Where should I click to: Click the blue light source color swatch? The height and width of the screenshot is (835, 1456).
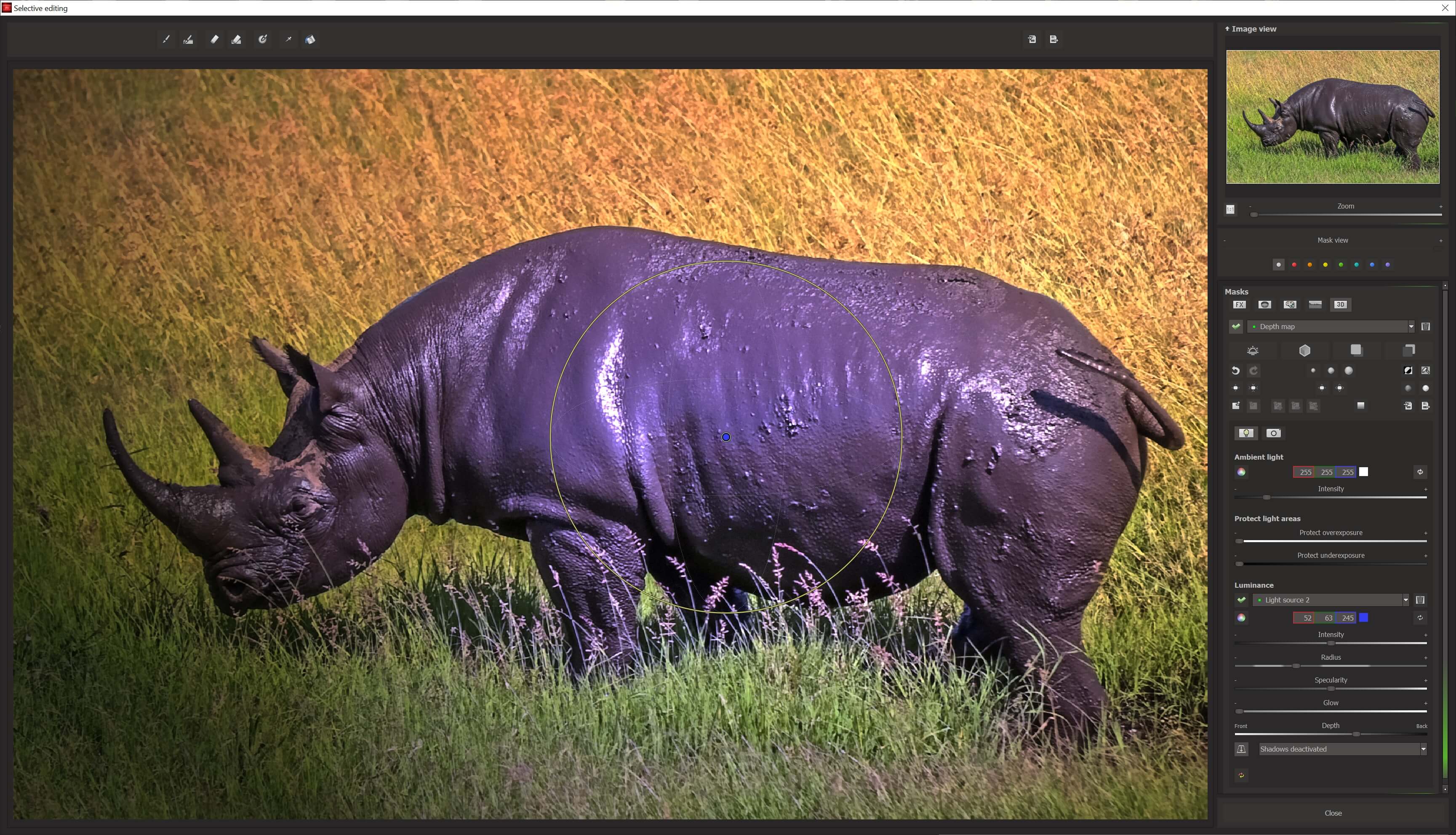tap(1364, 618)
